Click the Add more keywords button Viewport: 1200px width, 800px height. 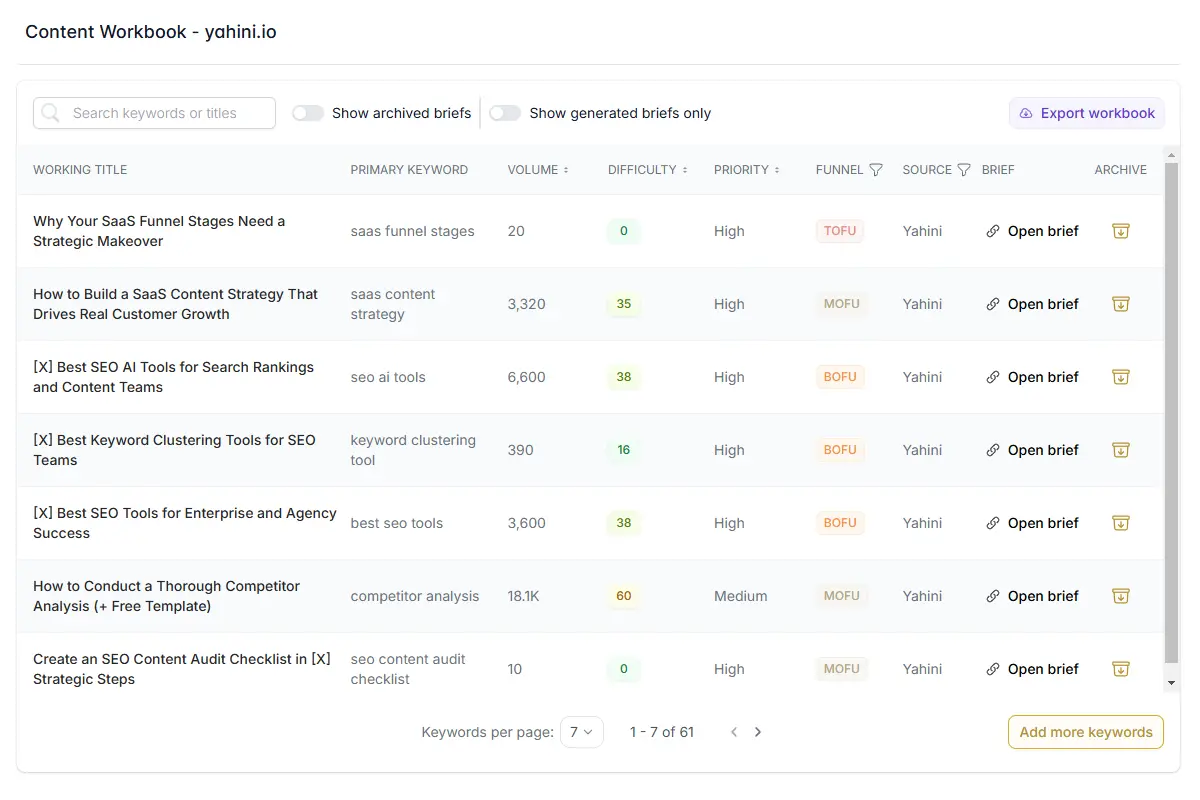click(1085, 731)
